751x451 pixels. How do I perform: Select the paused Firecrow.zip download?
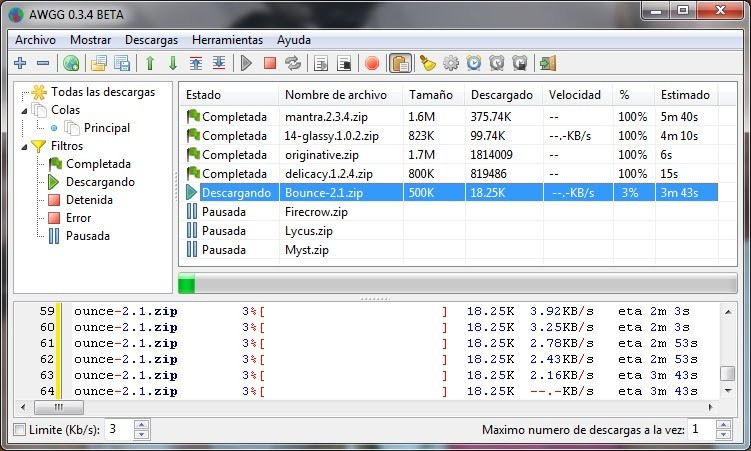pos(449,212)
